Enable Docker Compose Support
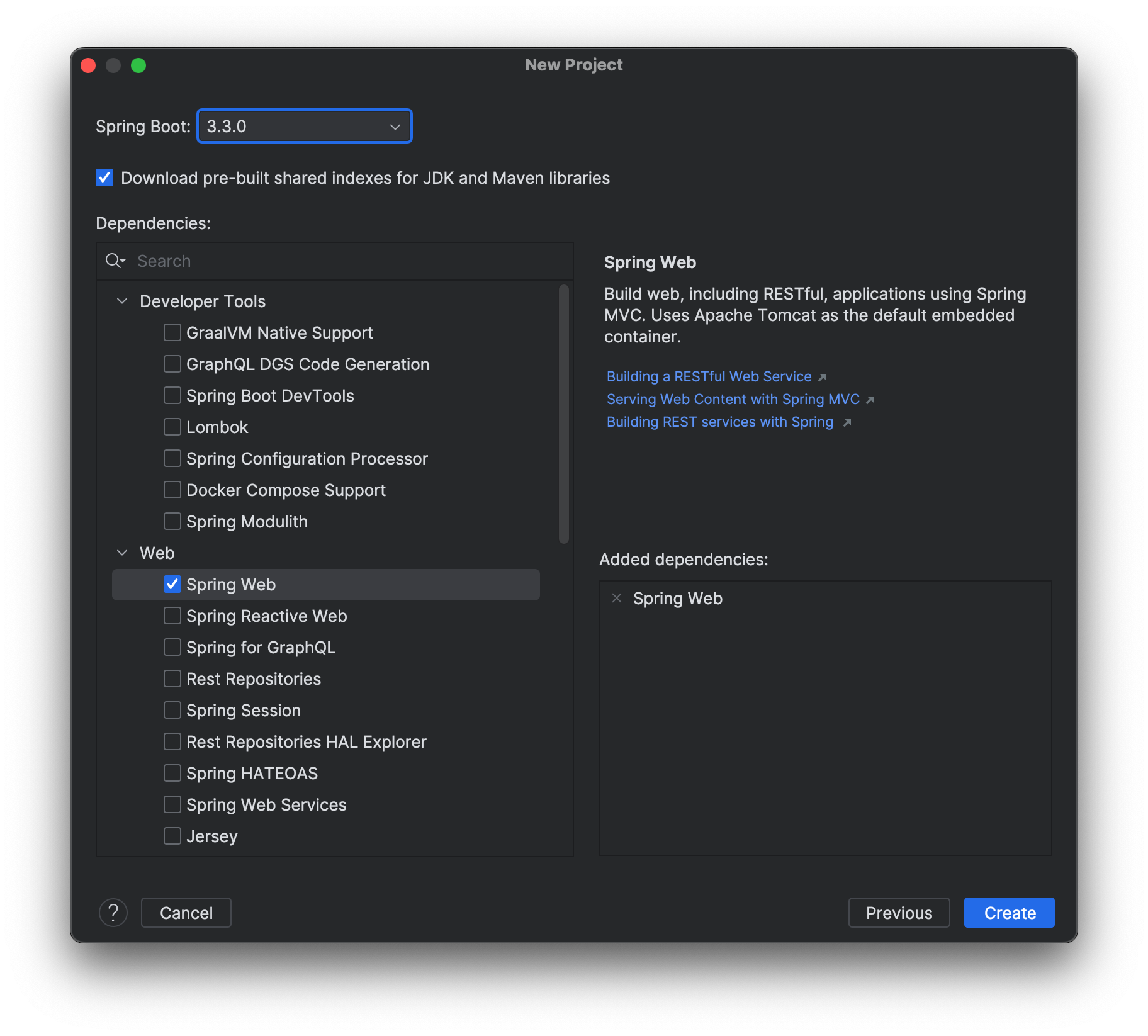Viewport: 1148px width, 1036px height. click(x=172, y=490)
